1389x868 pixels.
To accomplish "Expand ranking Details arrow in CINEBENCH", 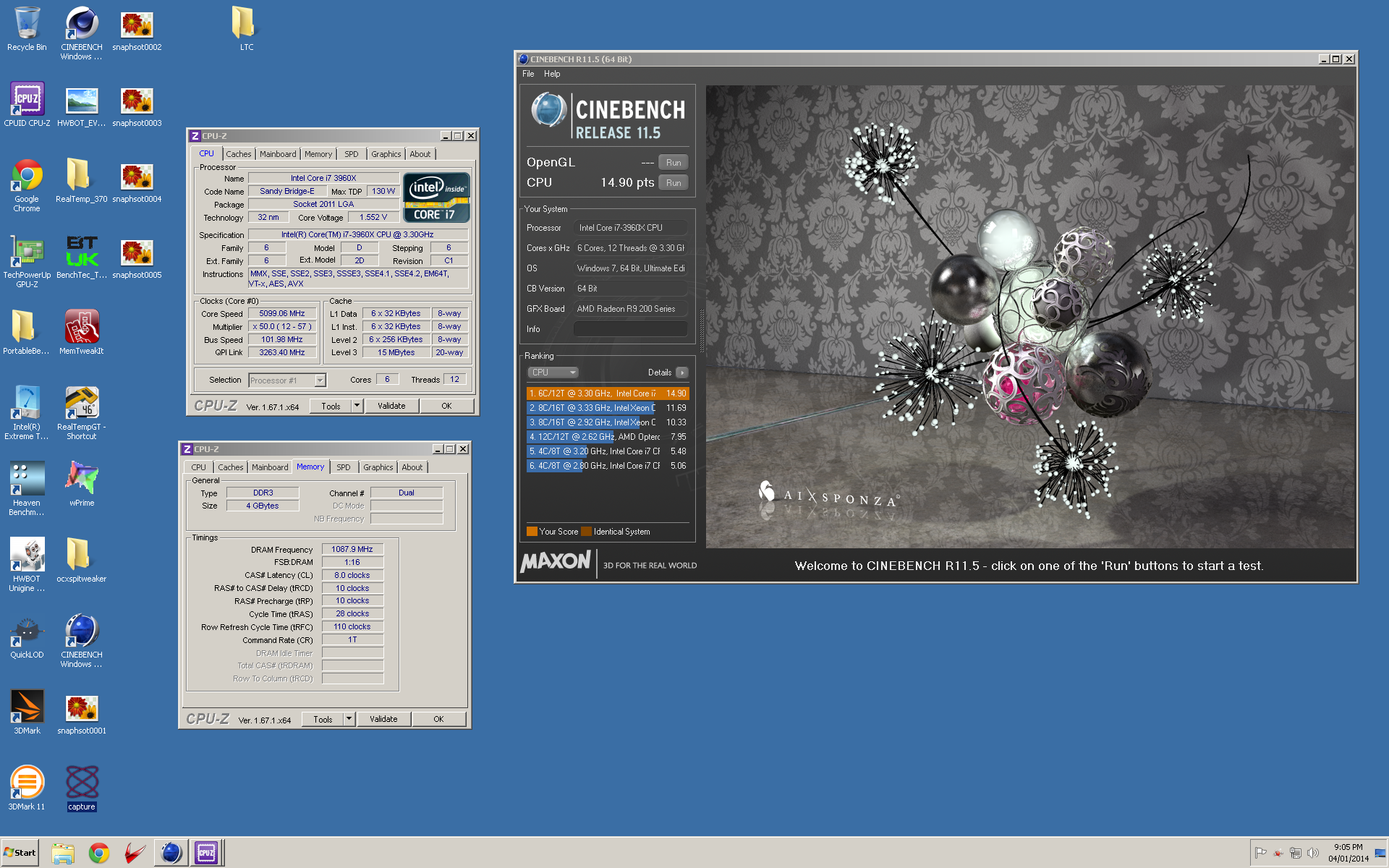I will tap(681, 373).
